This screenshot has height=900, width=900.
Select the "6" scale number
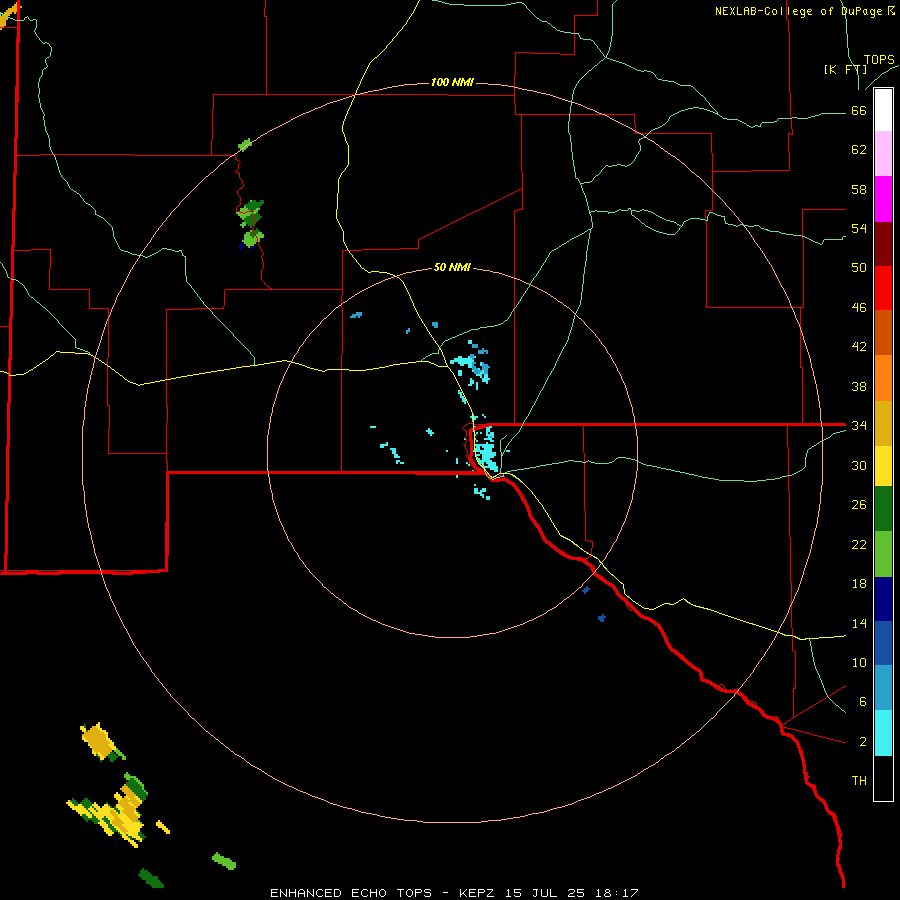(x=863, y=702)
